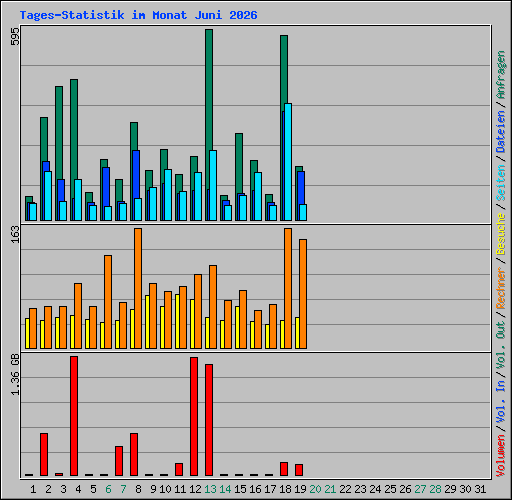Click the yellow Besuche bar for day 9
Screen dimensions: 512x500
point(147,322)
